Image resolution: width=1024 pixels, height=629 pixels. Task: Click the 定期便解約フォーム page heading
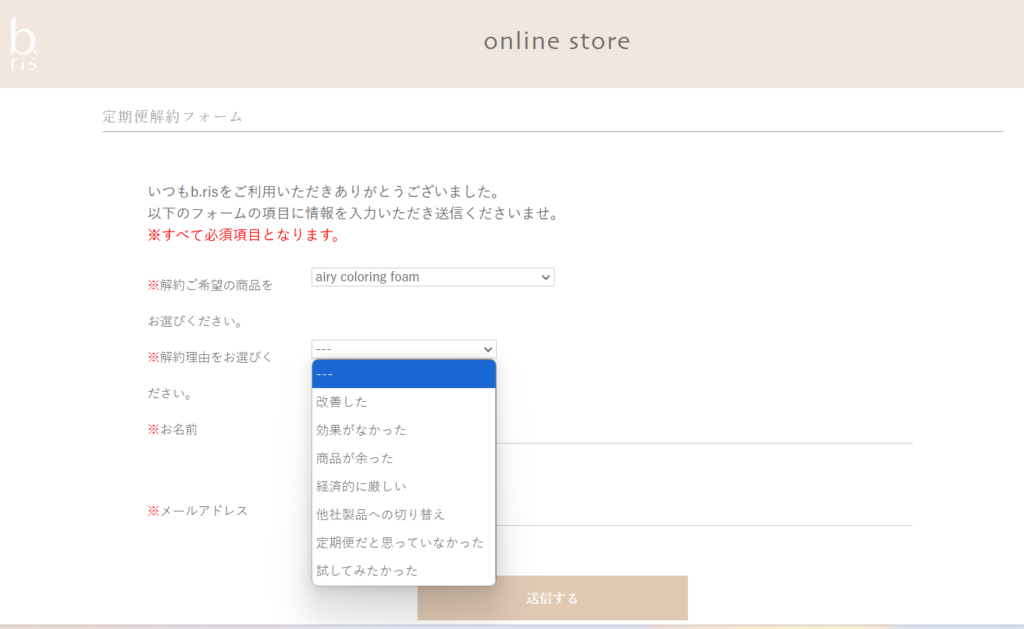(172, 116)
